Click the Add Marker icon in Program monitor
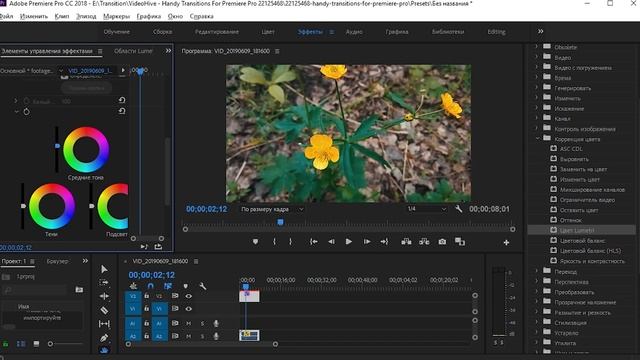This screenshot has width=640, height=360. coord(255,242)
